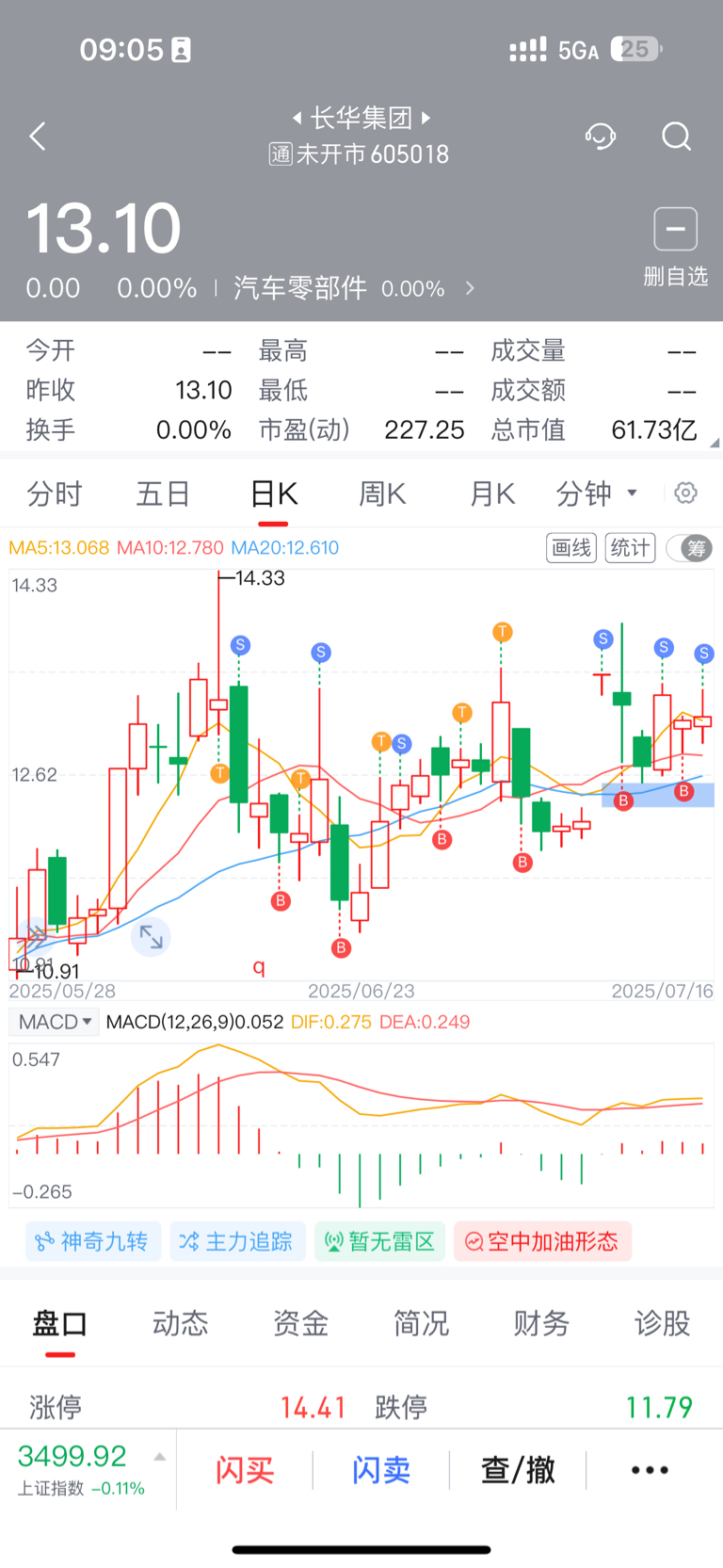Tap the 闪买 quick buy button
The height and width of the screenshot is (1568, 723).
point(245,1470)
